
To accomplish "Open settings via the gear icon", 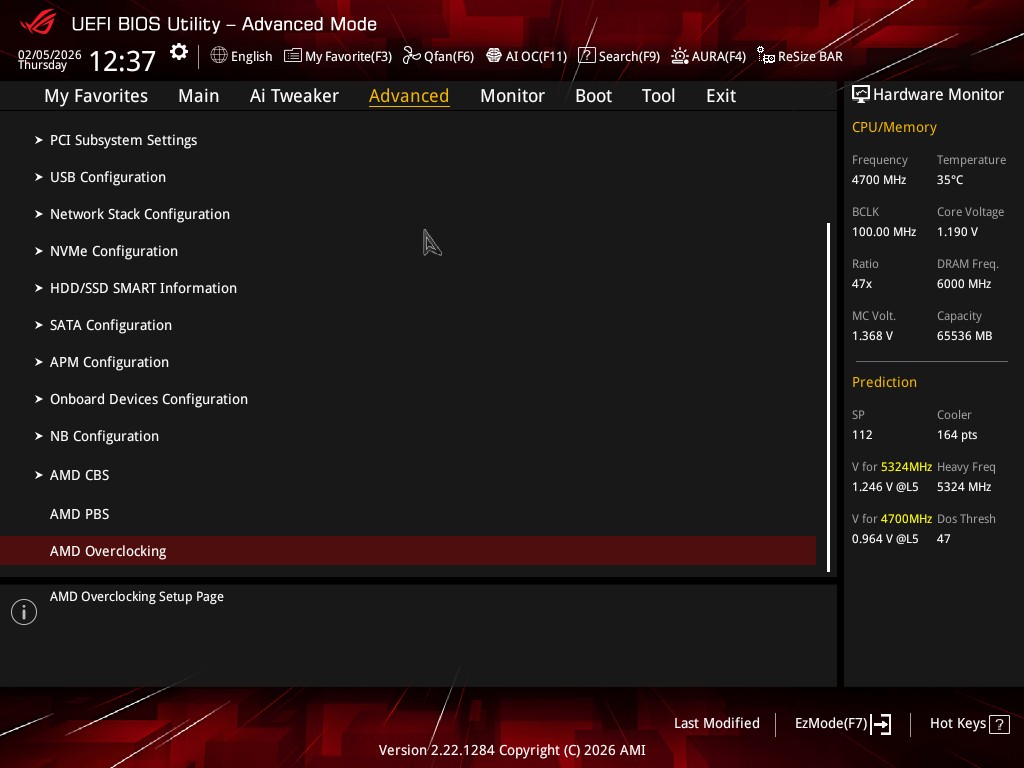I will (179, 52).
